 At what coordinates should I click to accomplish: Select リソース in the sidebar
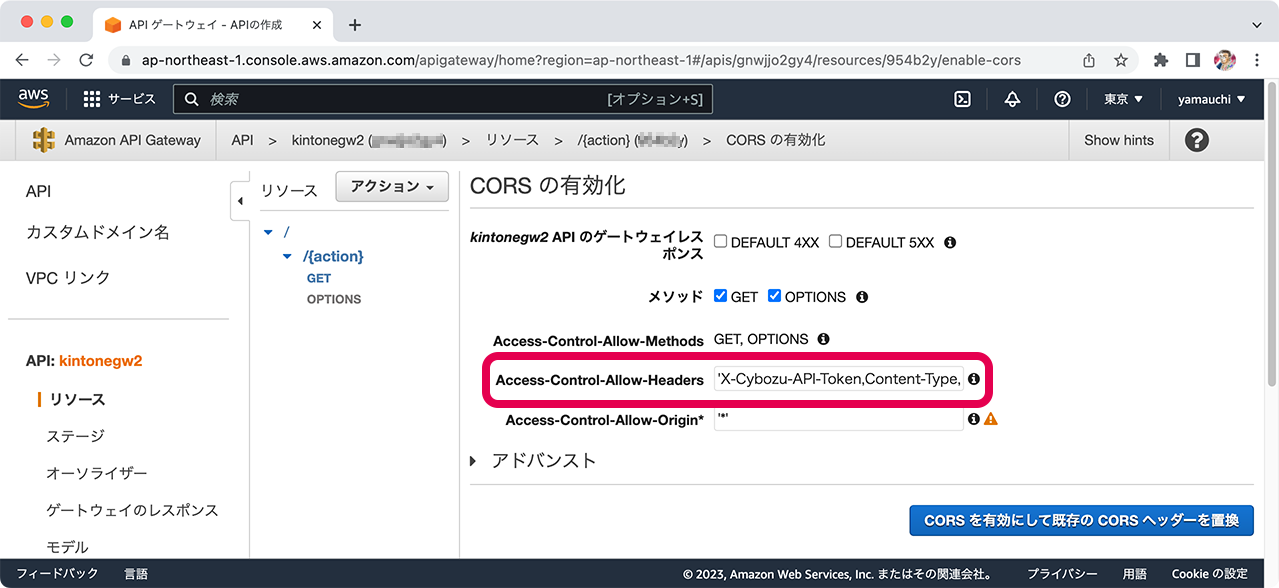click(77, 399)
